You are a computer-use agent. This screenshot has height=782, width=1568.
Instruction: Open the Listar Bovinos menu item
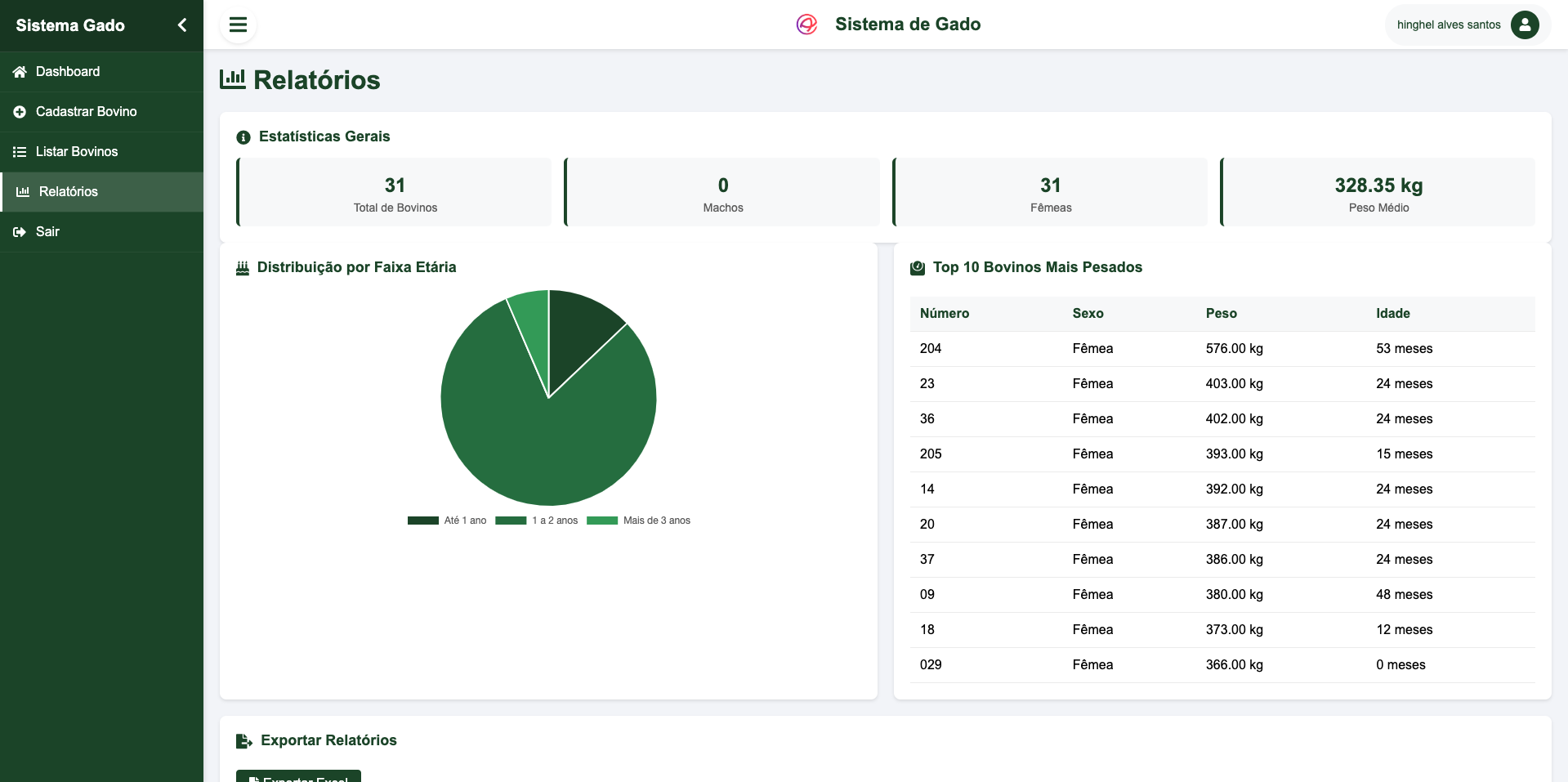point(77,152)
